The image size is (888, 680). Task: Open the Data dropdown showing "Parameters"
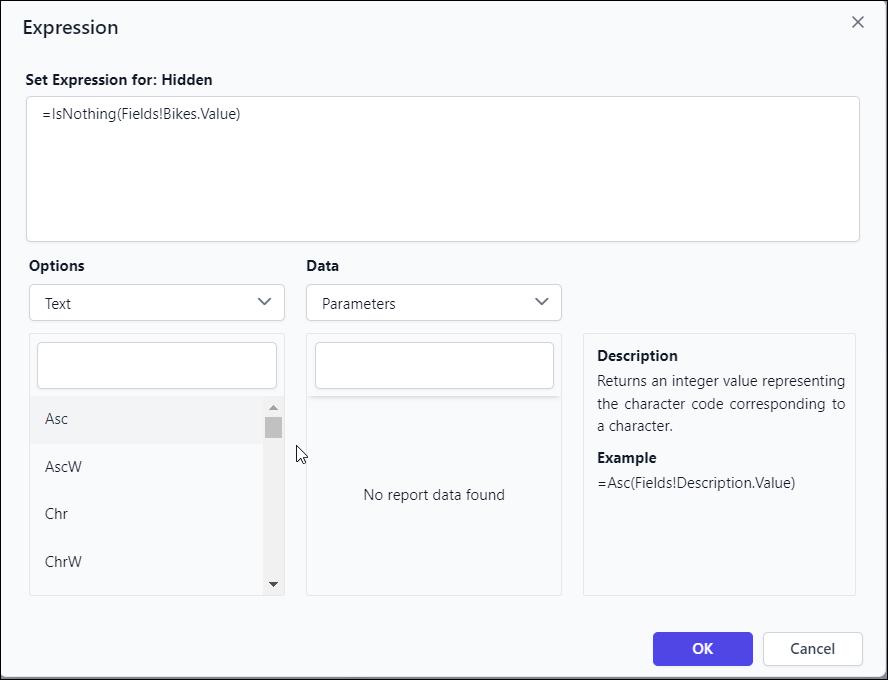(433, 302)
